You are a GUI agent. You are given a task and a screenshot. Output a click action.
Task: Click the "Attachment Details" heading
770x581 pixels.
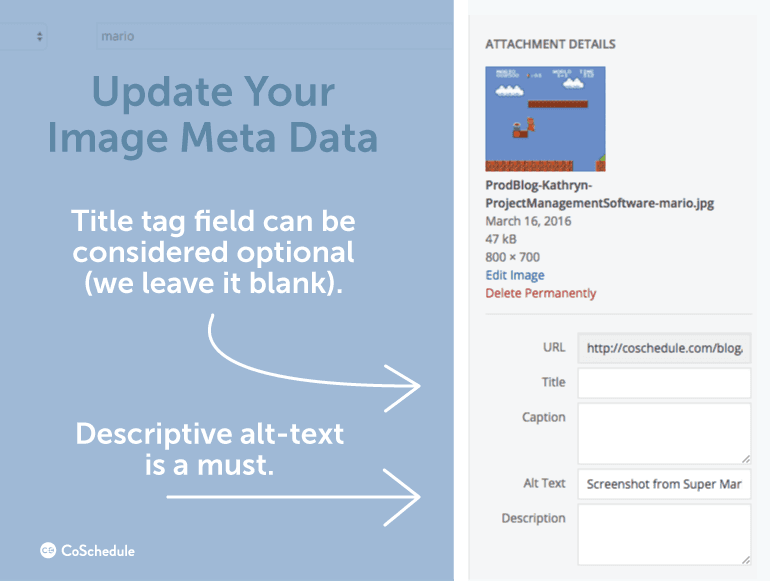[550, 44]
